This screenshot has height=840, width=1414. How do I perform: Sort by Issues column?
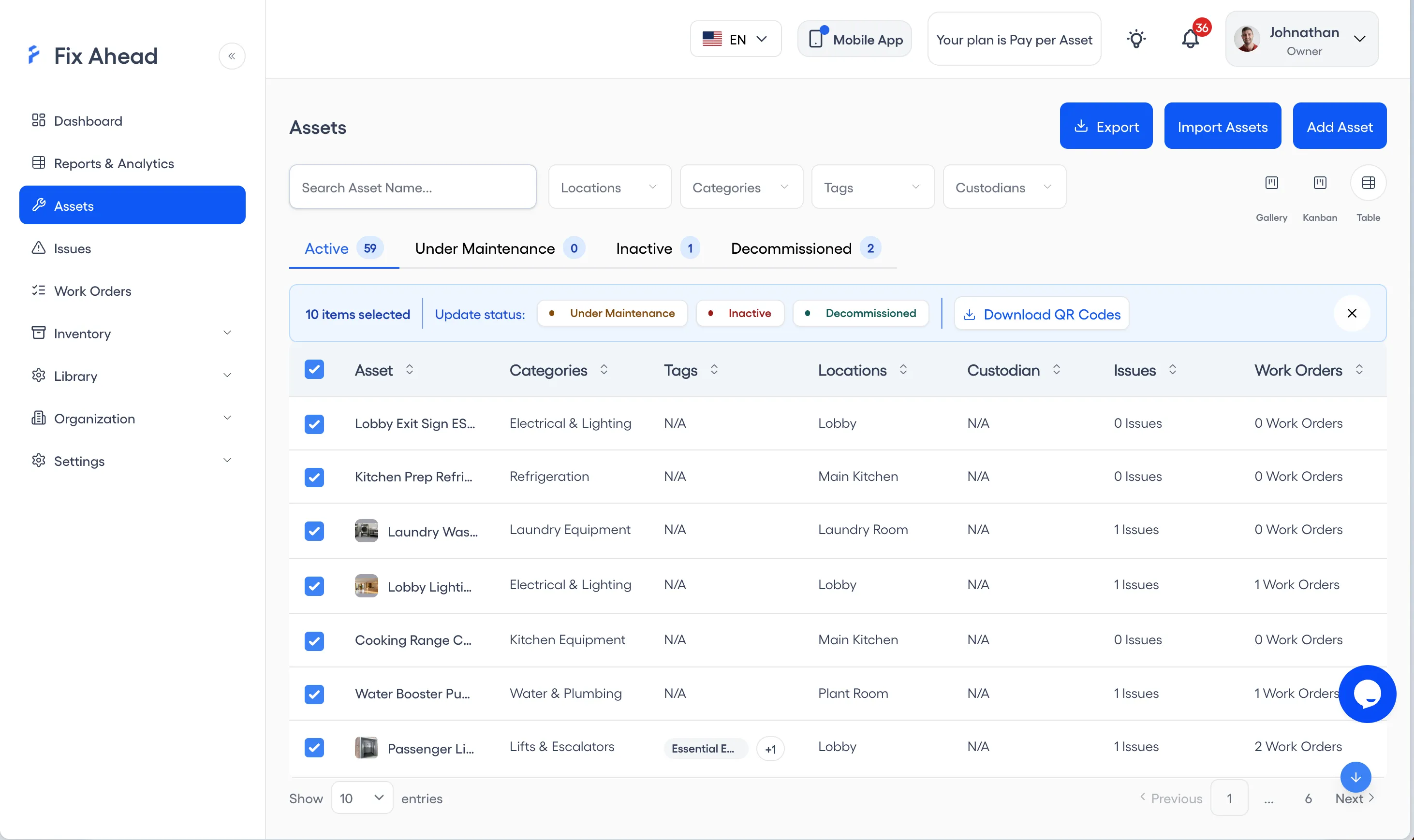tap(1172, 370)
